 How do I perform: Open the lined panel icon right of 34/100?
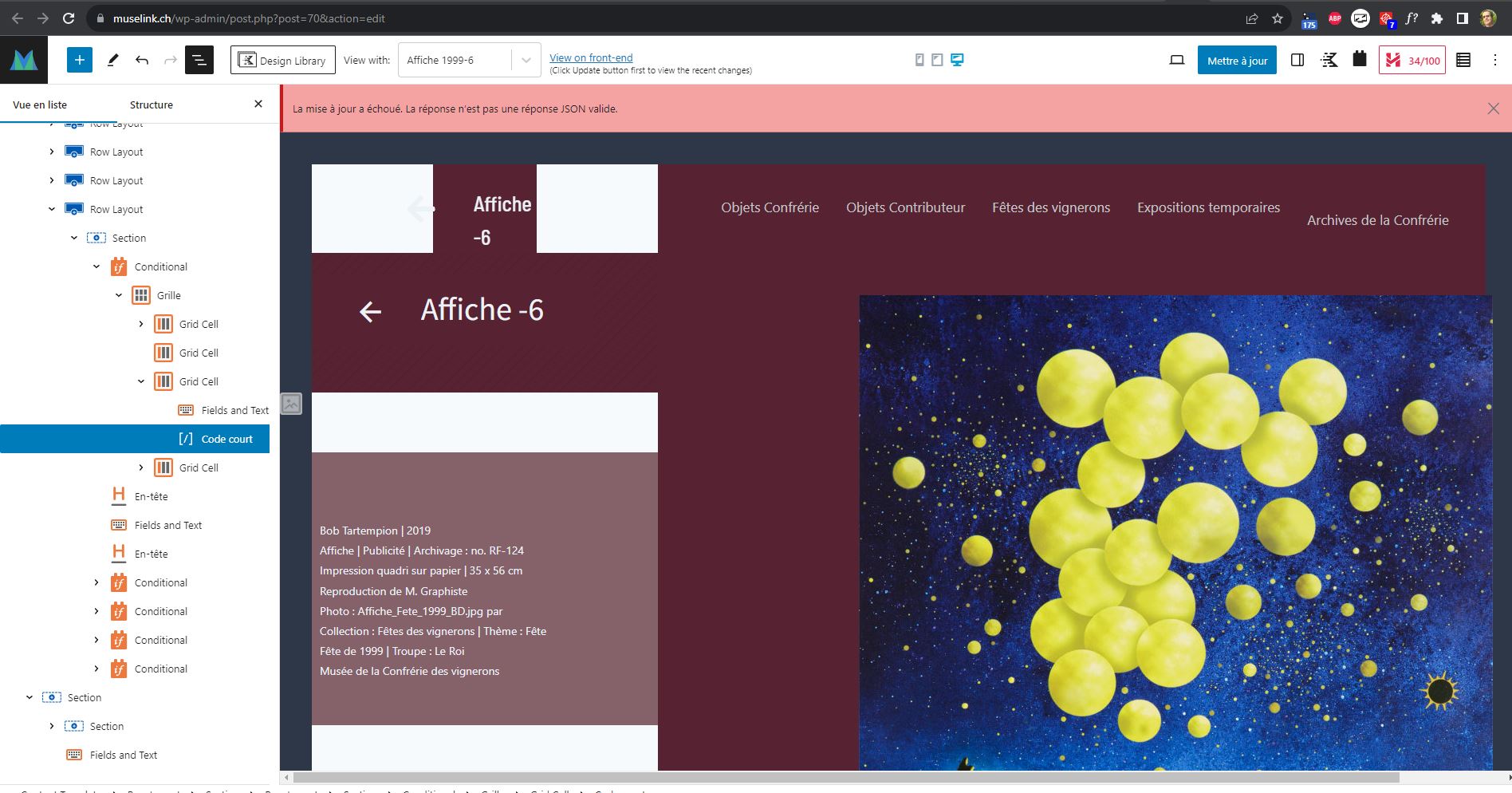coord(1463,60)
